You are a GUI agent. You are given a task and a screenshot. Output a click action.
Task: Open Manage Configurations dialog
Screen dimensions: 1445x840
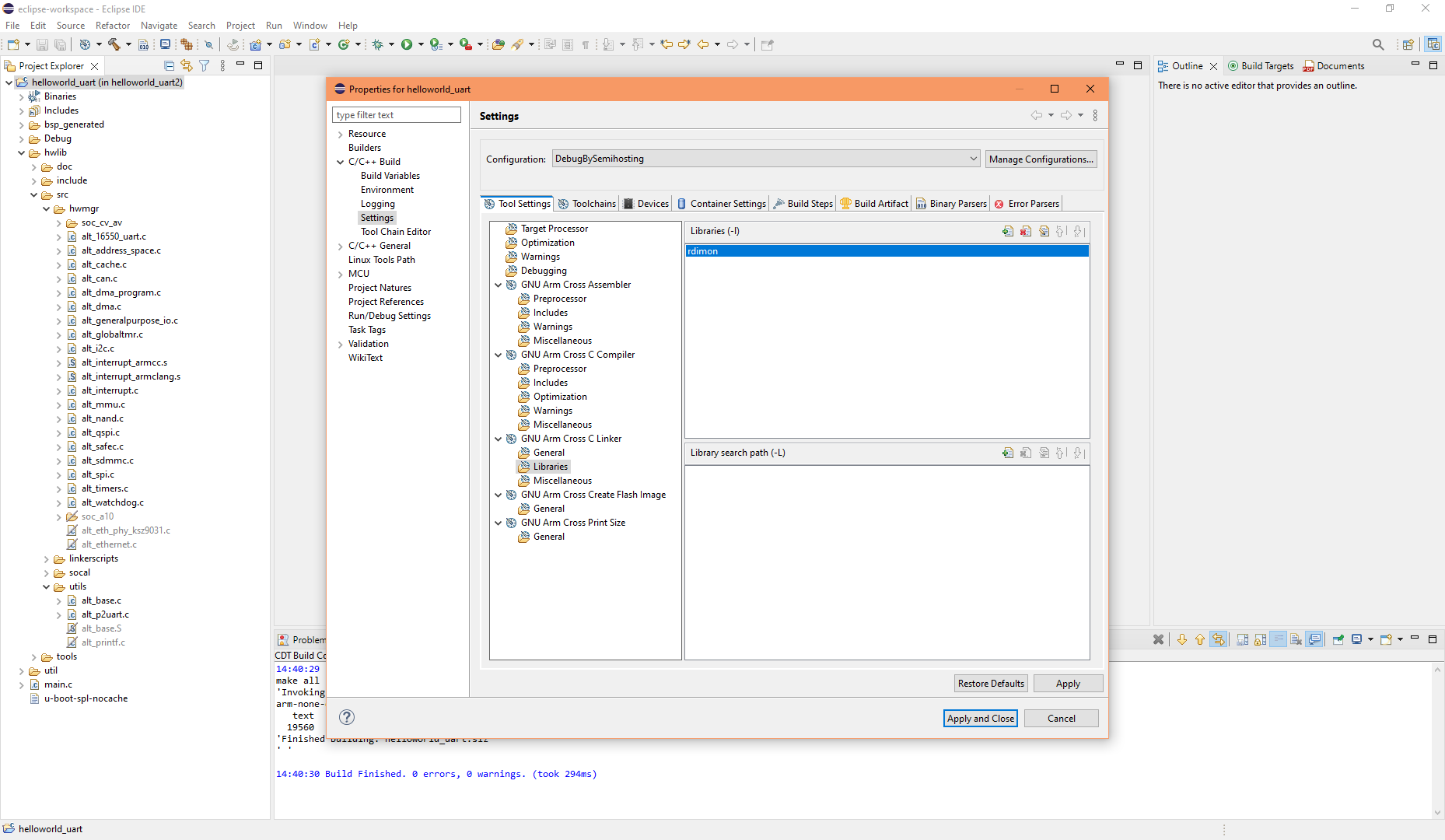1041,159
